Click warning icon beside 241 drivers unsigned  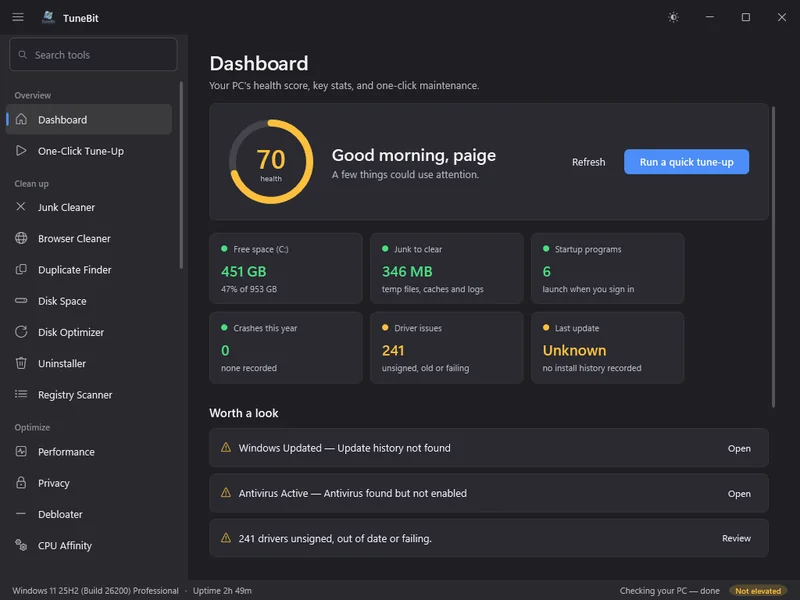click(x=226, y=538)
